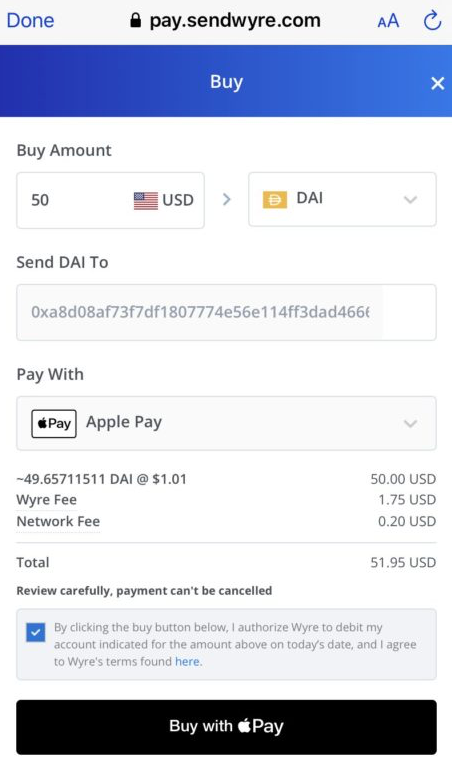Click the Send DAI To address field
The image size is (452, 759).
click(226, 312)
